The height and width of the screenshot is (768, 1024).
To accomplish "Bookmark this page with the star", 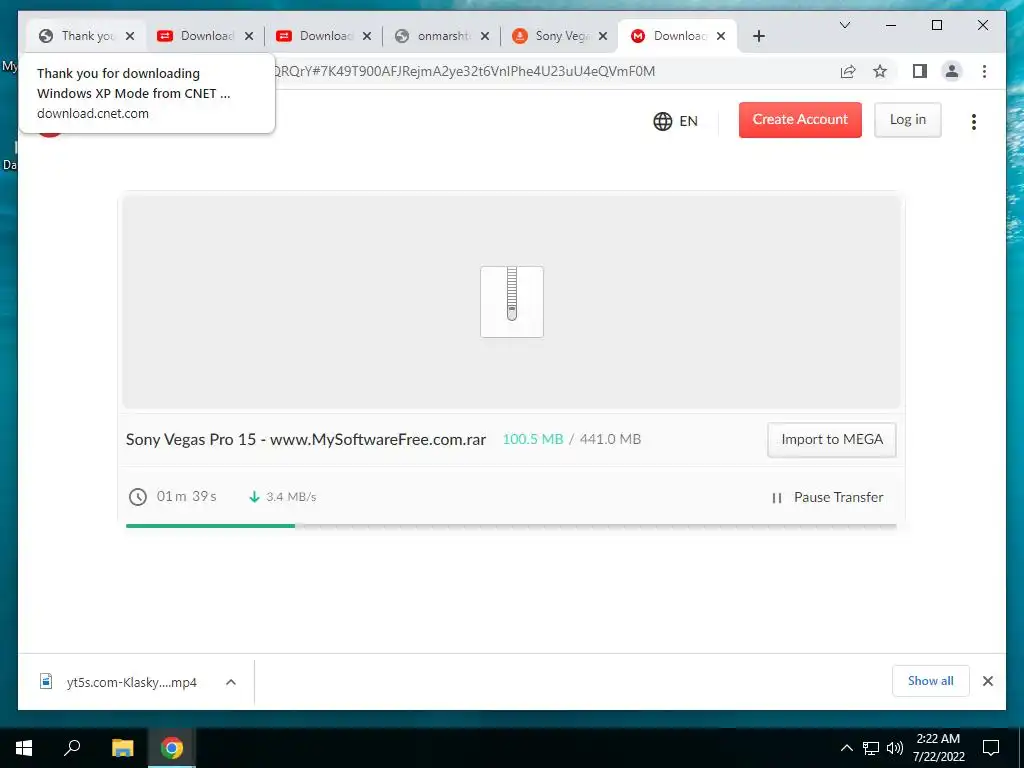I will click(880, 71).
